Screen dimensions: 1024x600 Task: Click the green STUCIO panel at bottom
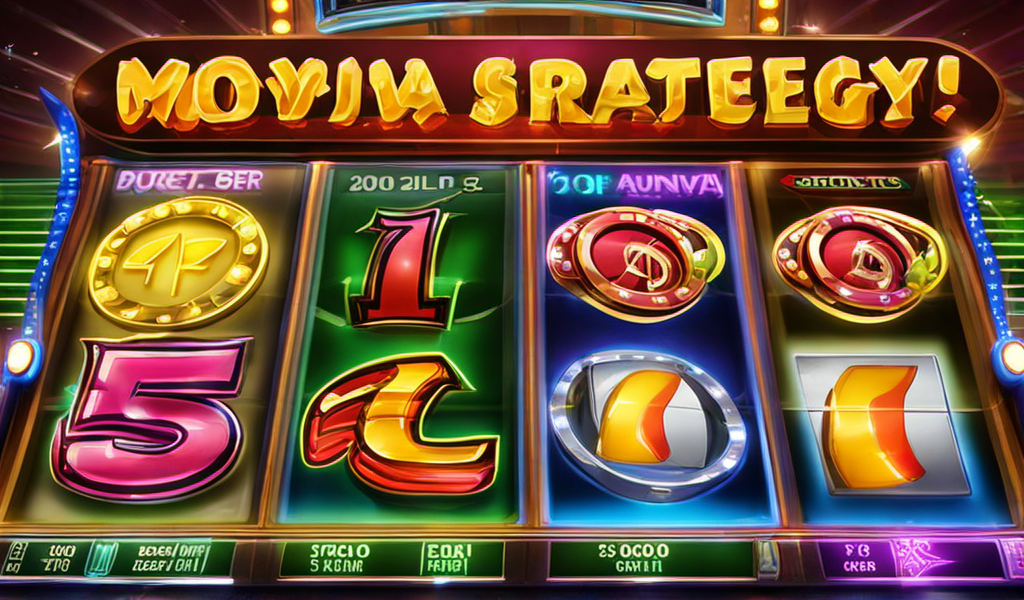click(392, 560)
